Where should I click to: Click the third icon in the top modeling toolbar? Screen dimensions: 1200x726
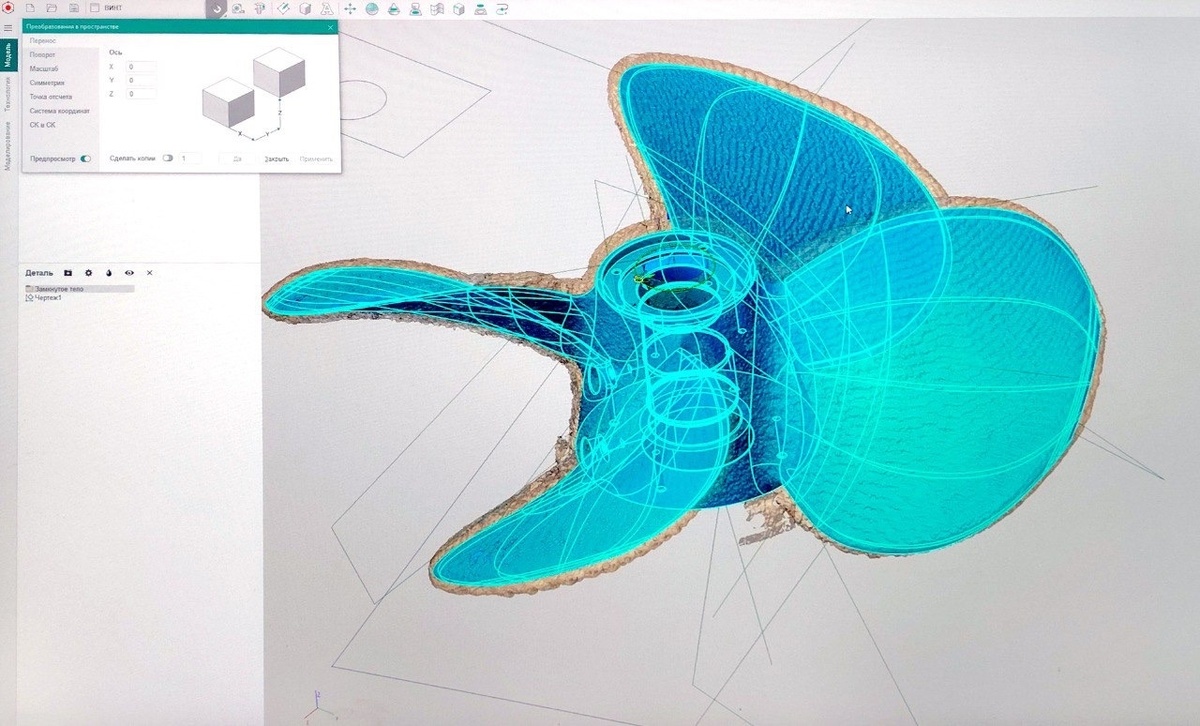(260, 9)
